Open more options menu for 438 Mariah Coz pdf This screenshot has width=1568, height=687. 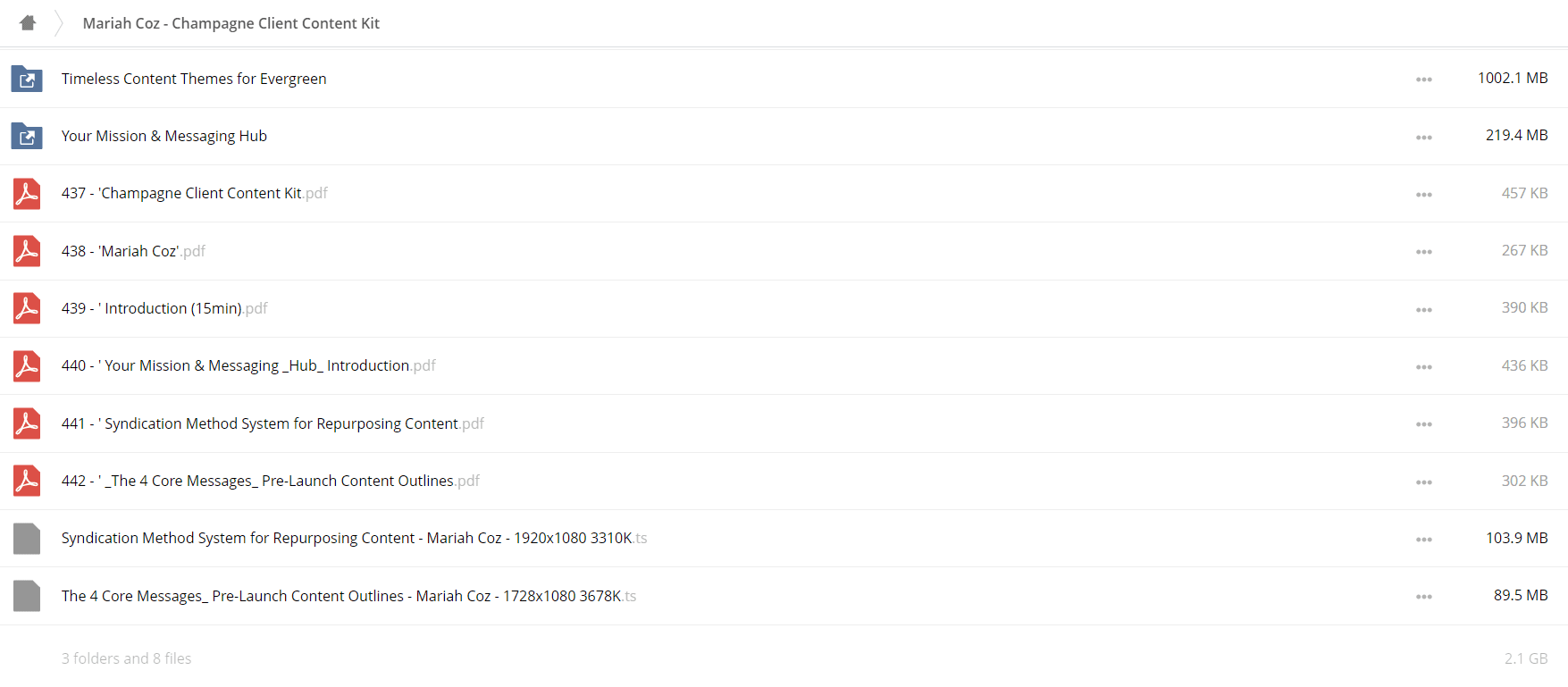click(x=1424, y=252)
